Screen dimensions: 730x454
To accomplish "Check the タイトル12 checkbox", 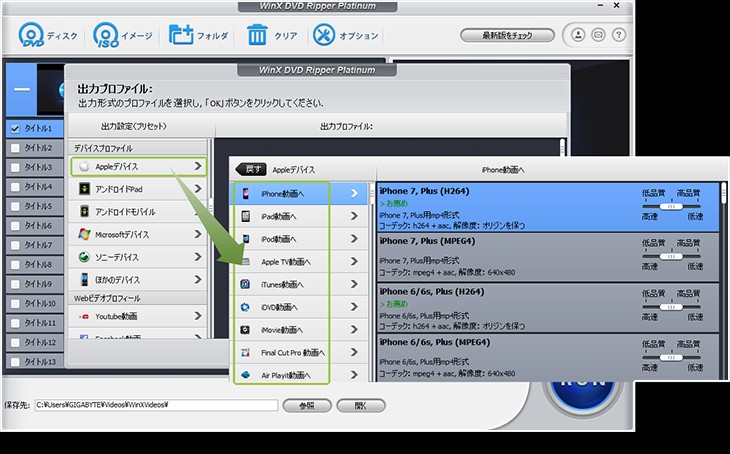I will pos(15,342).
